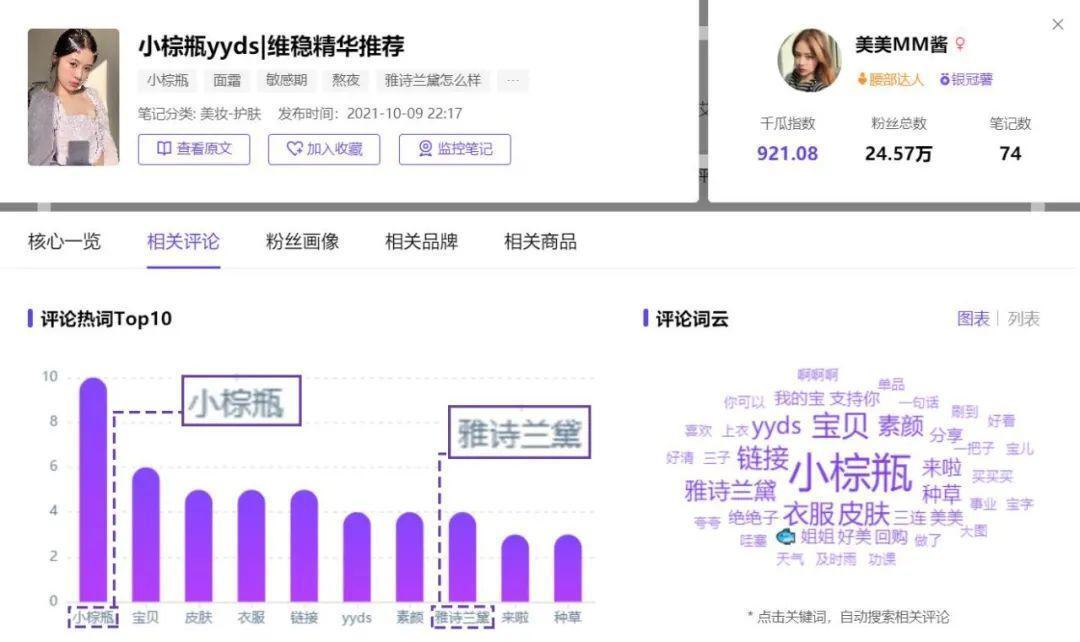Viewport: 1080px width, 642px height.
Task: Switch word cloud to 列表 view
Action: tap(1023, 319)
